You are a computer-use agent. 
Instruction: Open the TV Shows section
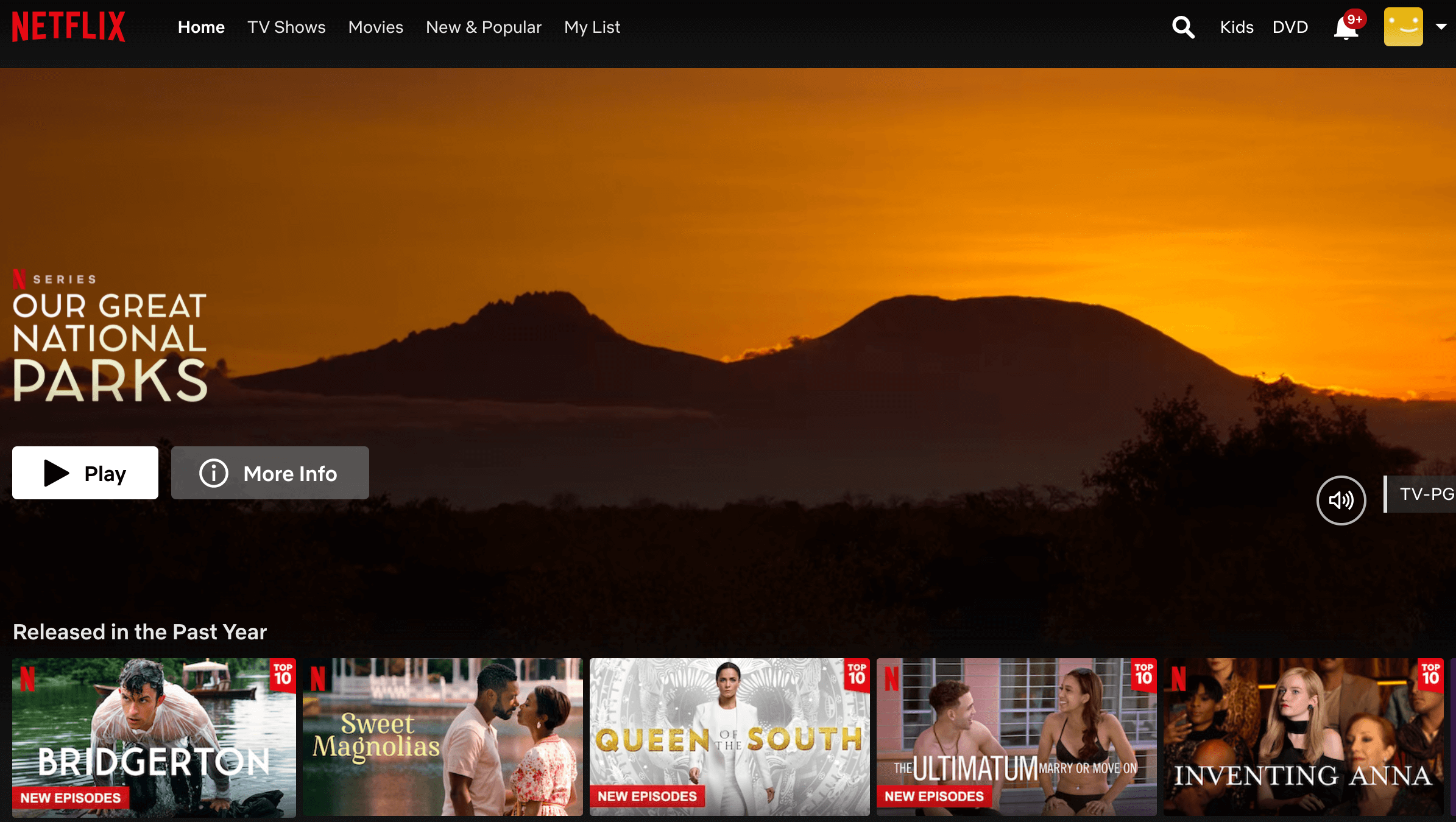pos(286,27)
